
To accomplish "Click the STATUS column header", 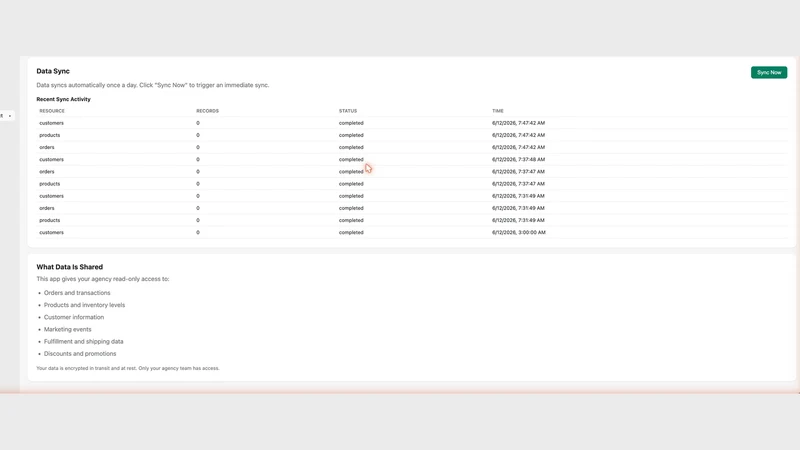I will (348, 111).
